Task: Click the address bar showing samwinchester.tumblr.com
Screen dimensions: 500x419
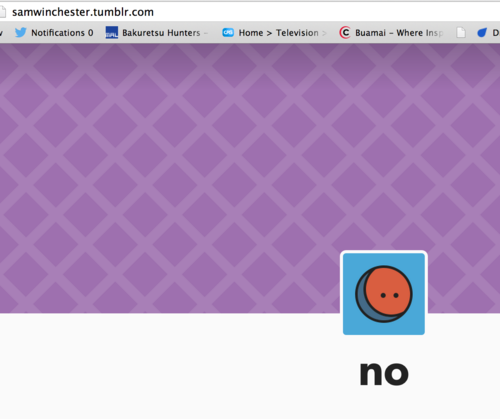Action: click(x=250, y=12)
